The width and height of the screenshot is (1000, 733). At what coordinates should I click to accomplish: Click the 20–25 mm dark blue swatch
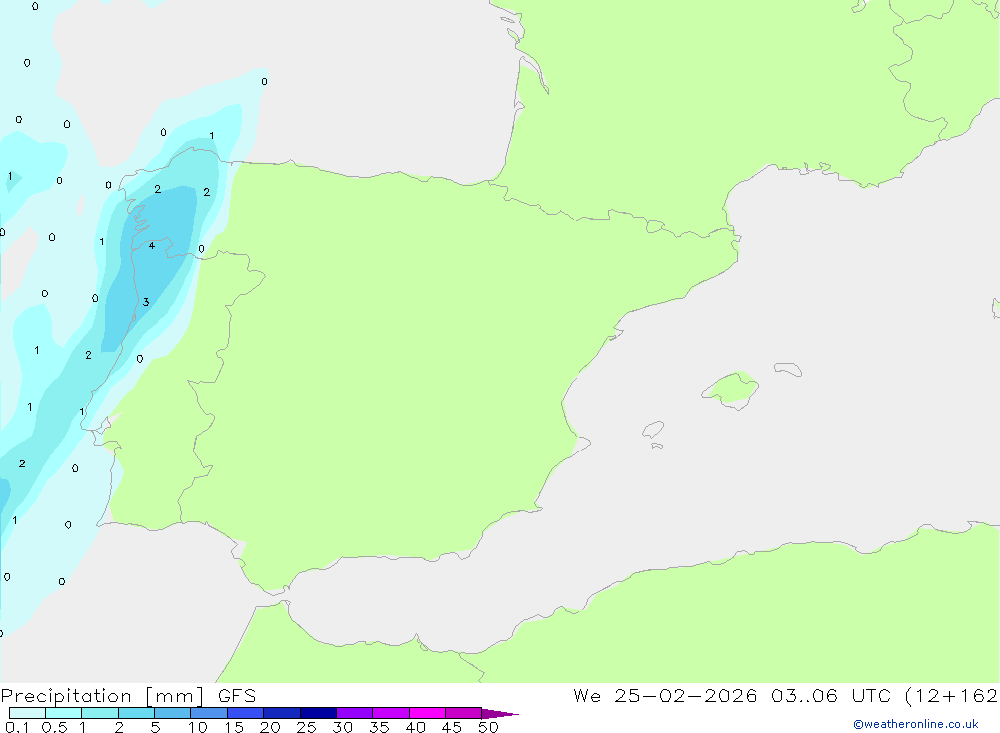click(x=282, y=713)
